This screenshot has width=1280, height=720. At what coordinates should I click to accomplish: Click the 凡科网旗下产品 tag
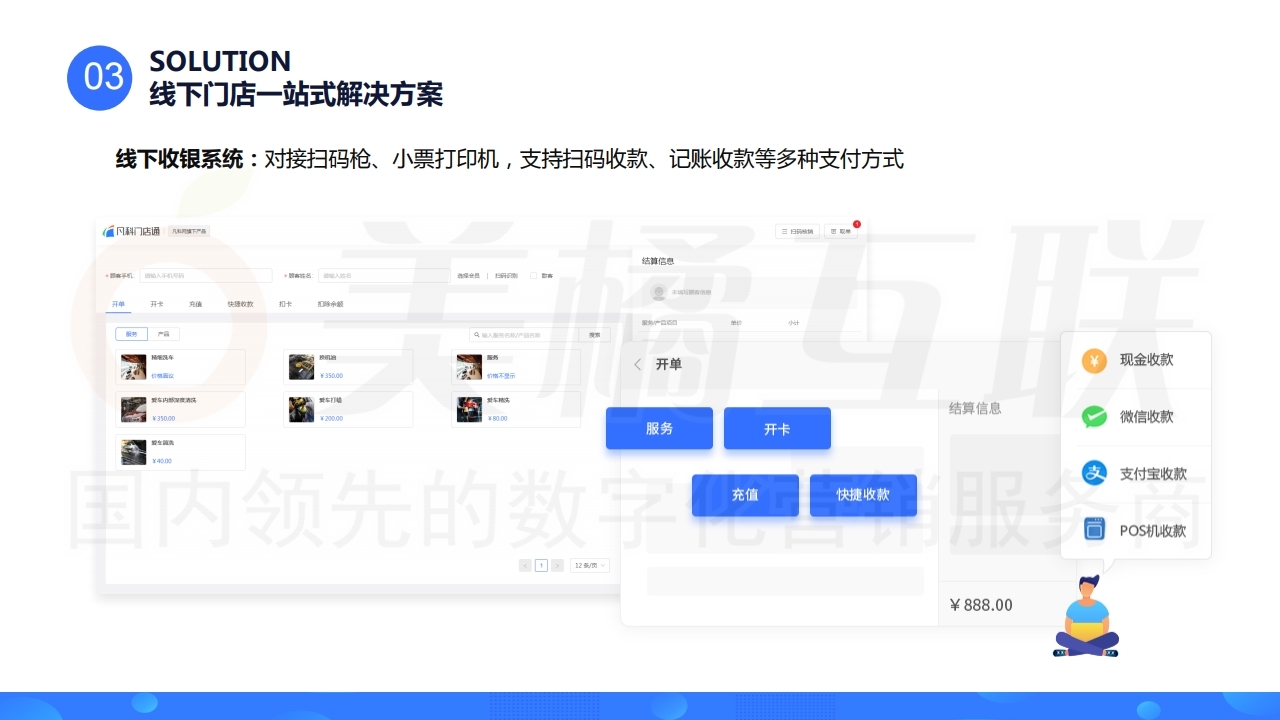pyautogui.click(x=189, y=231)
